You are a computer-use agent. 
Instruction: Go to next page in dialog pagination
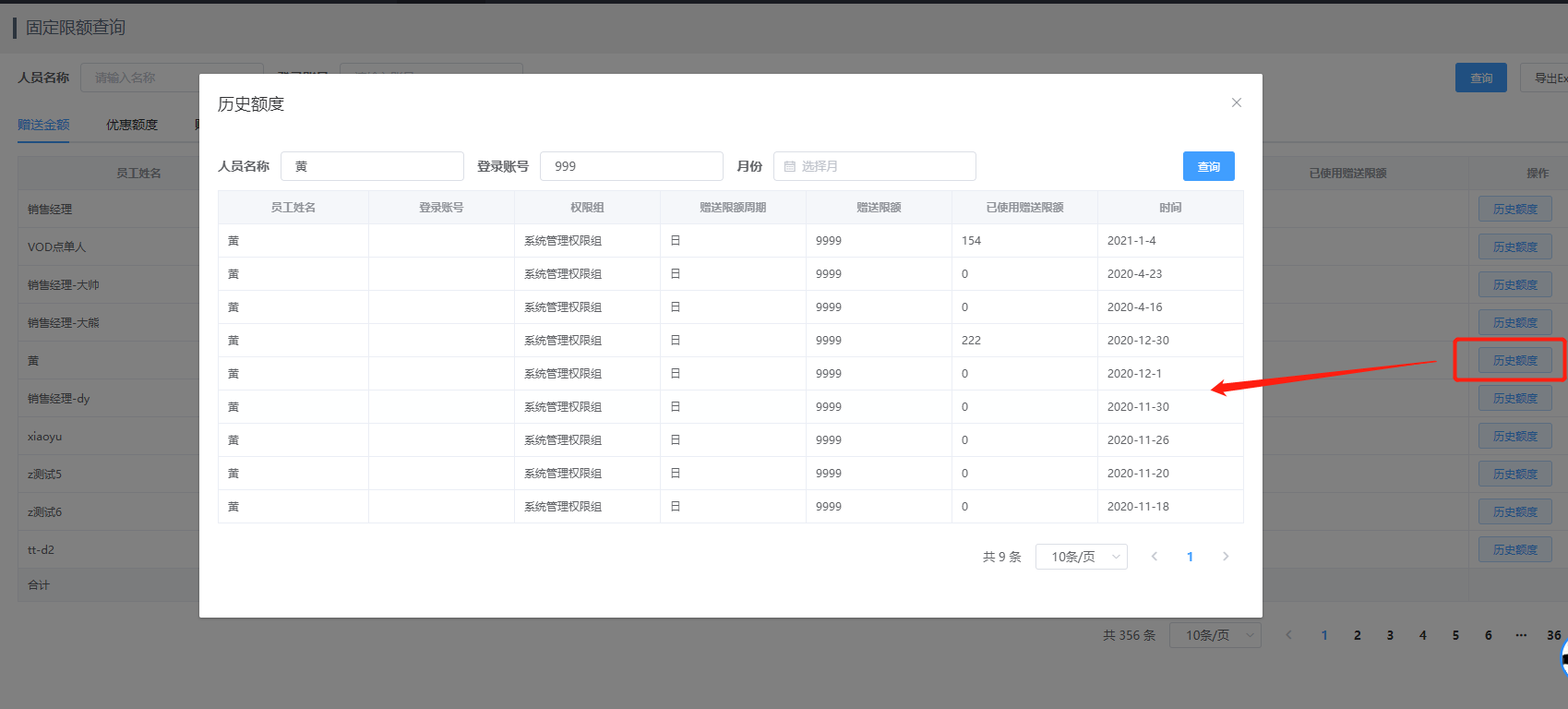point(1226,557)
